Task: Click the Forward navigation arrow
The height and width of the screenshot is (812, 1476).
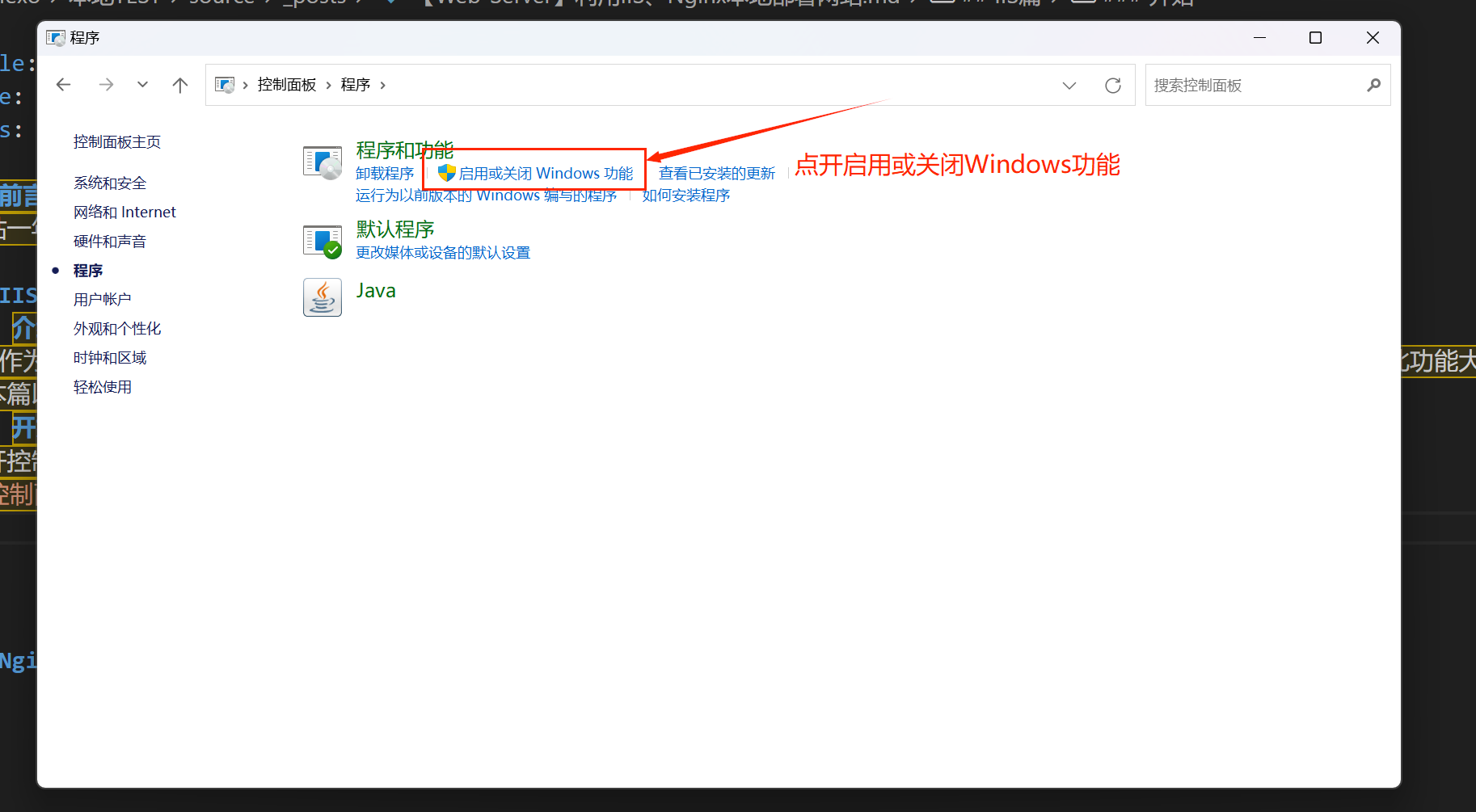Action: [x=106, y=85]
